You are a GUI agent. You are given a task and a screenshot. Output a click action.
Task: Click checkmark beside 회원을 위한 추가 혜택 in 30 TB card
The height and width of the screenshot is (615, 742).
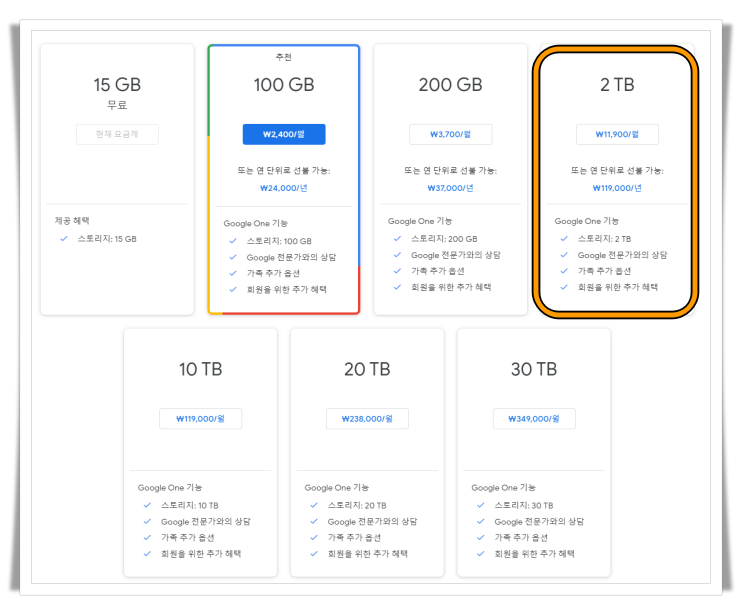(481, 554)
